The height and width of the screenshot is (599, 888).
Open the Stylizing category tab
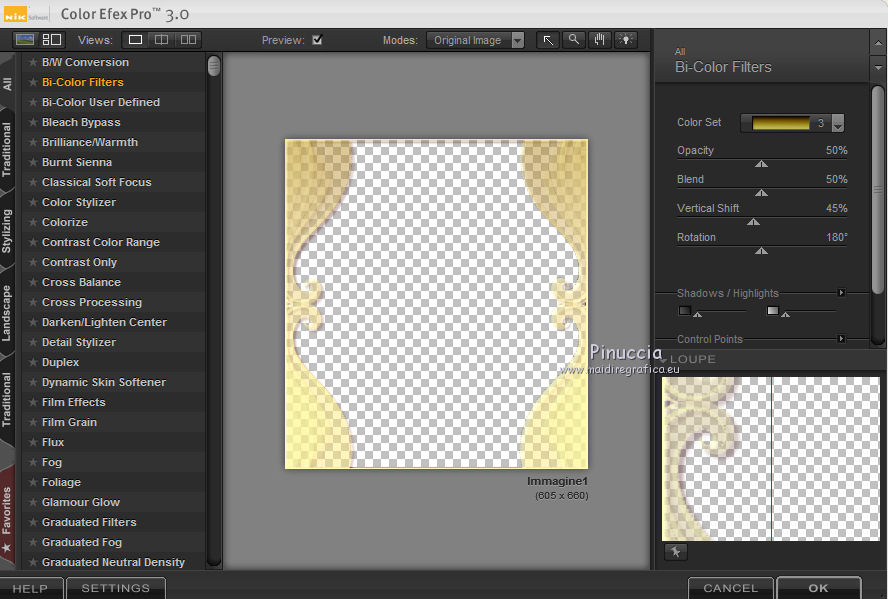point(7,230)
